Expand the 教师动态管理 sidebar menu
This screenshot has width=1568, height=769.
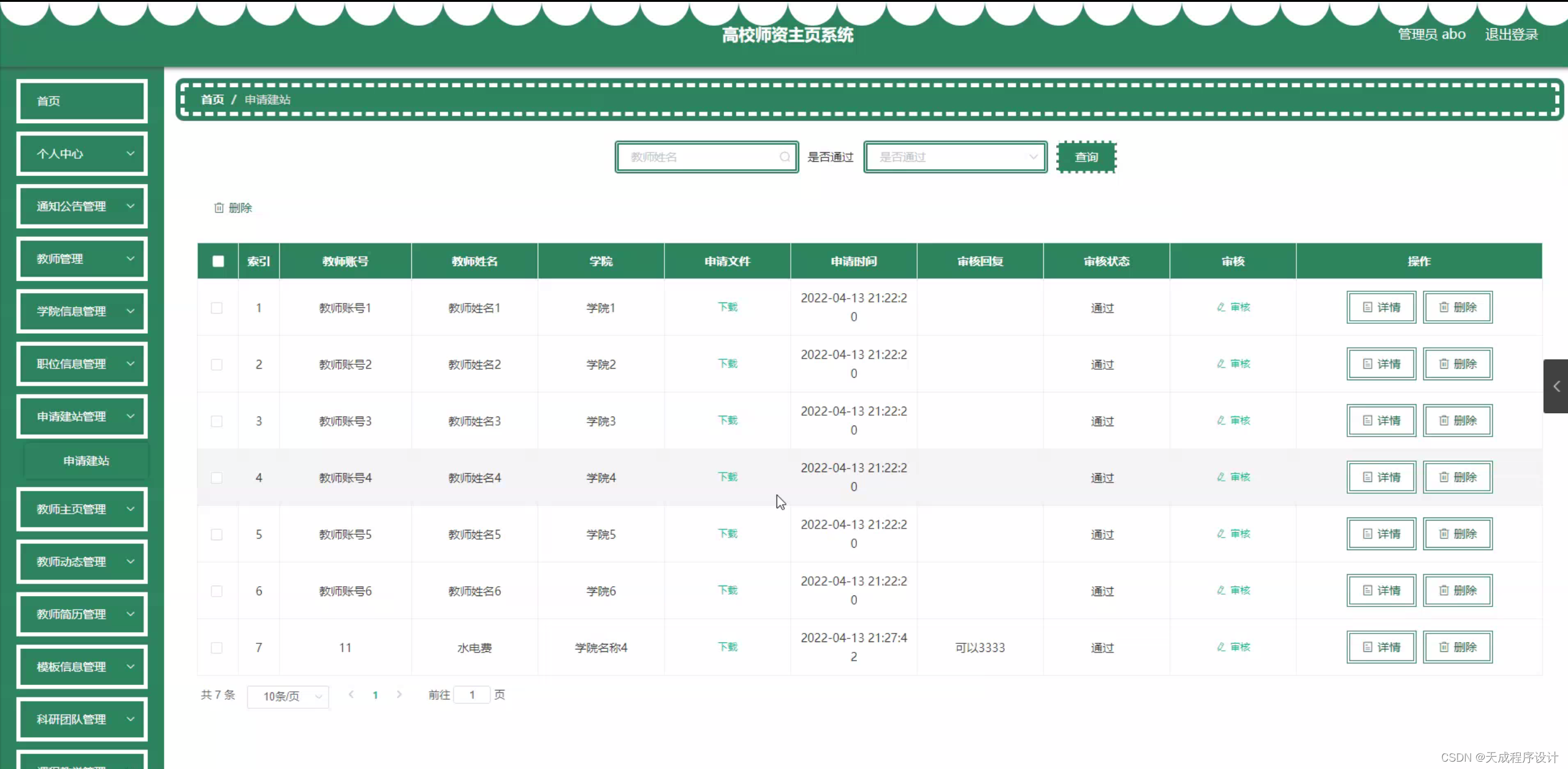82,562
